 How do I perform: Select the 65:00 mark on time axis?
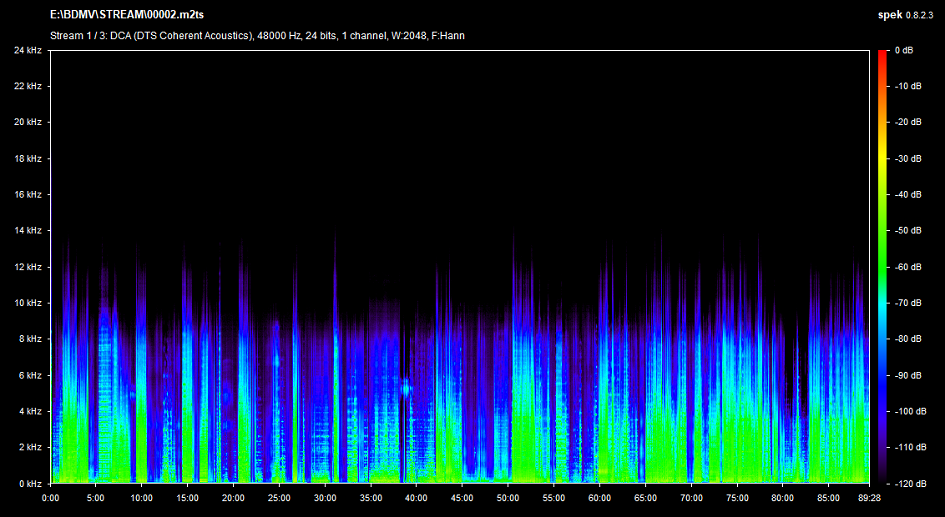[645, 497]
